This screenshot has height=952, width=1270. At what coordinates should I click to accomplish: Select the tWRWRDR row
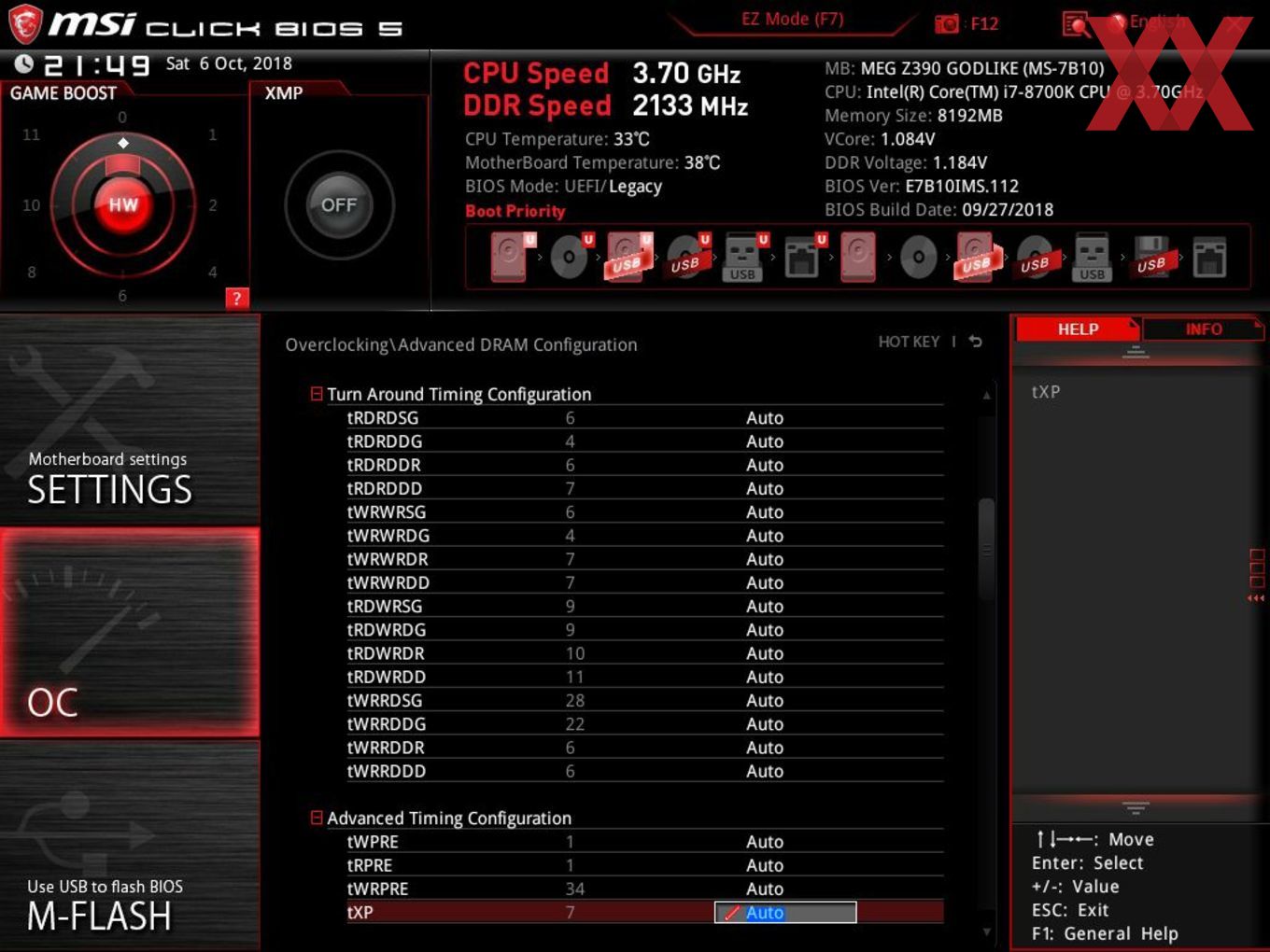point(644,559)
